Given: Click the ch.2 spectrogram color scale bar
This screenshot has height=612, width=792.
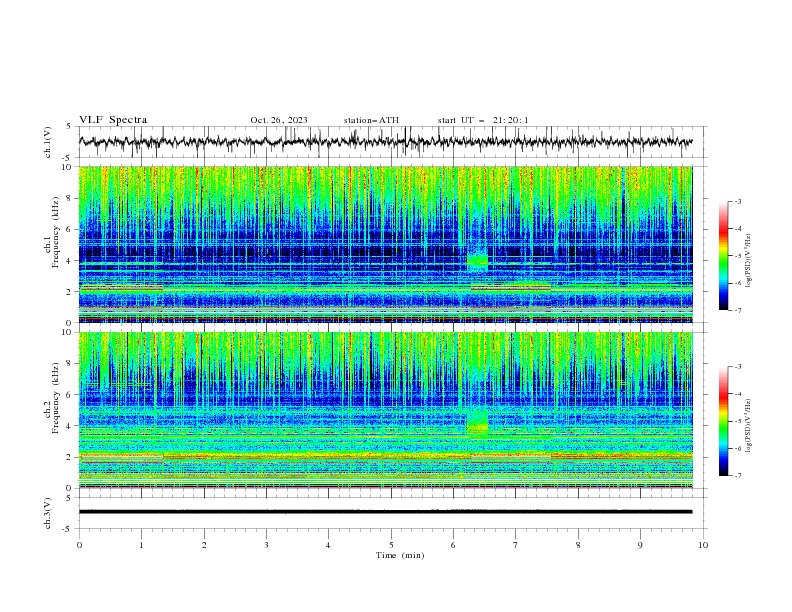Looking at the screenshot, I should [724, 421].
